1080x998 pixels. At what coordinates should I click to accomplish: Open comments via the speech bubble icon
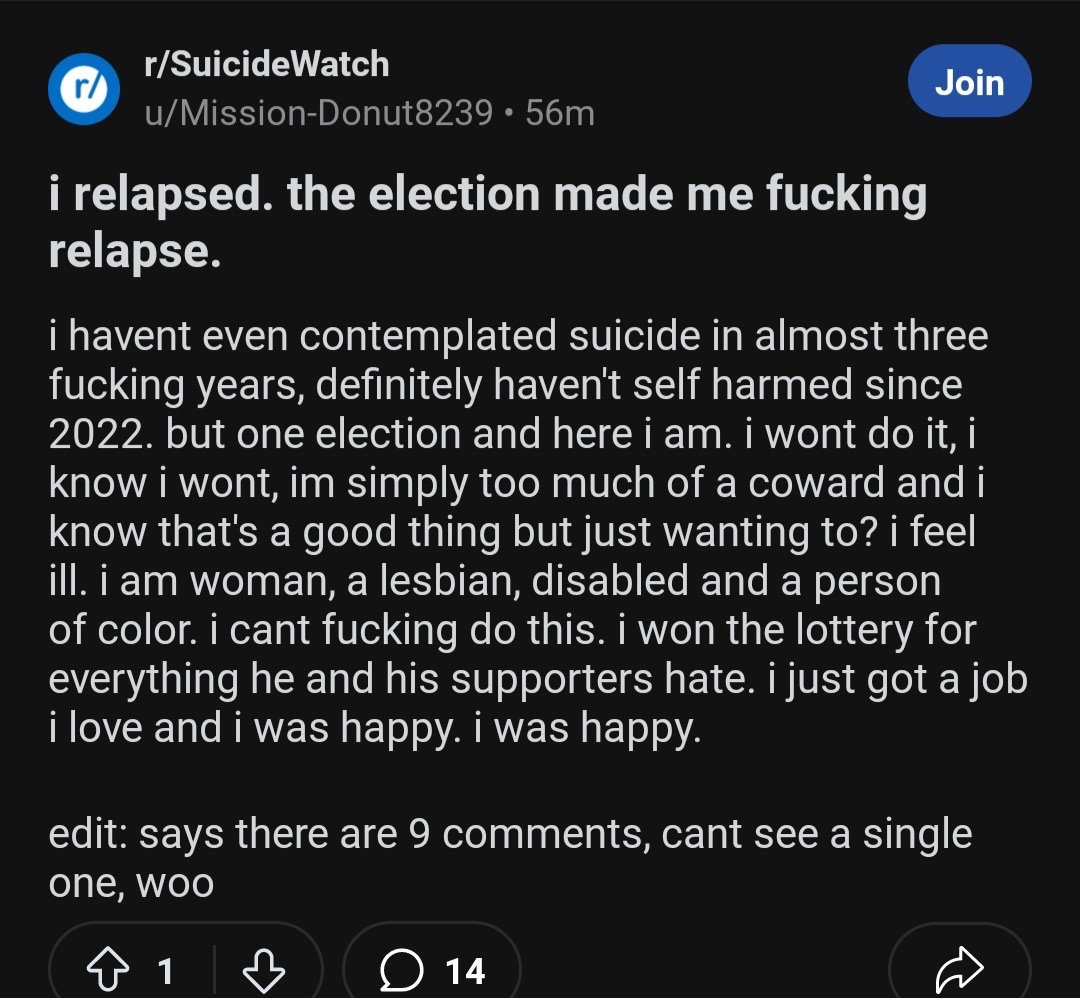click(401, 970)
